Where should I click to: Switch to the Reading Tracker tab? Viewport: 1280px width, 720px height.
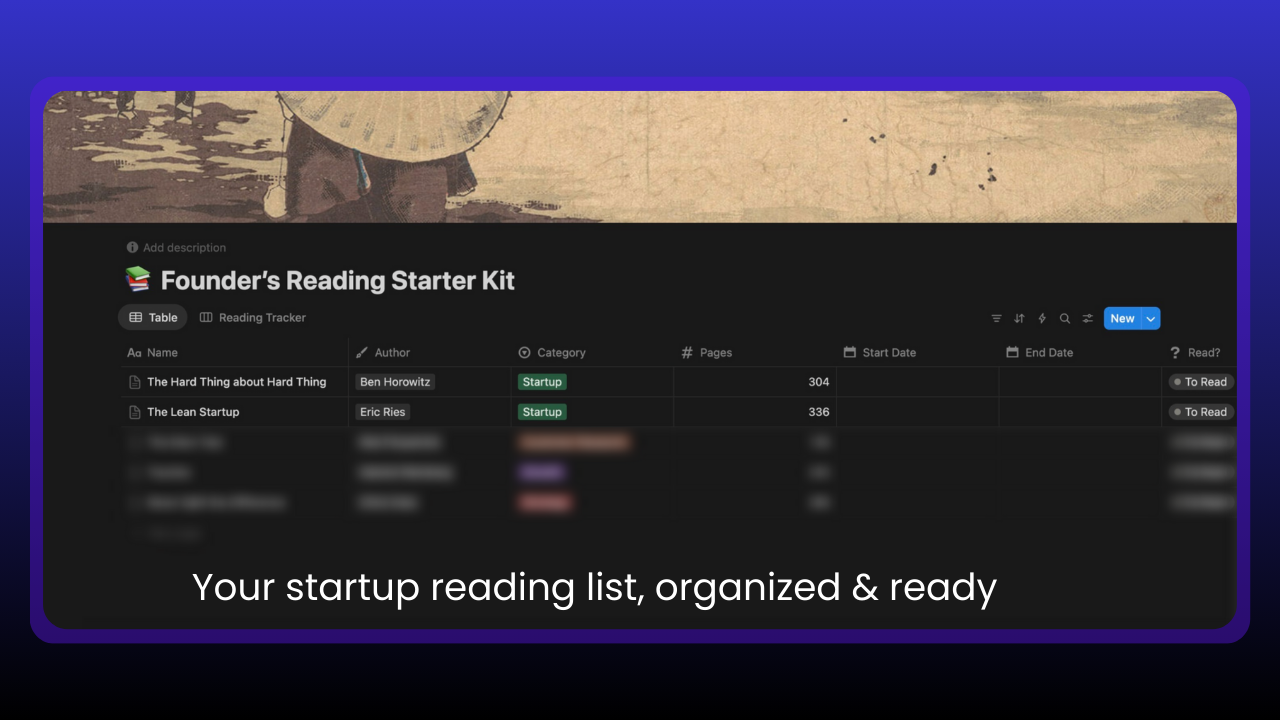click(253, 318)
